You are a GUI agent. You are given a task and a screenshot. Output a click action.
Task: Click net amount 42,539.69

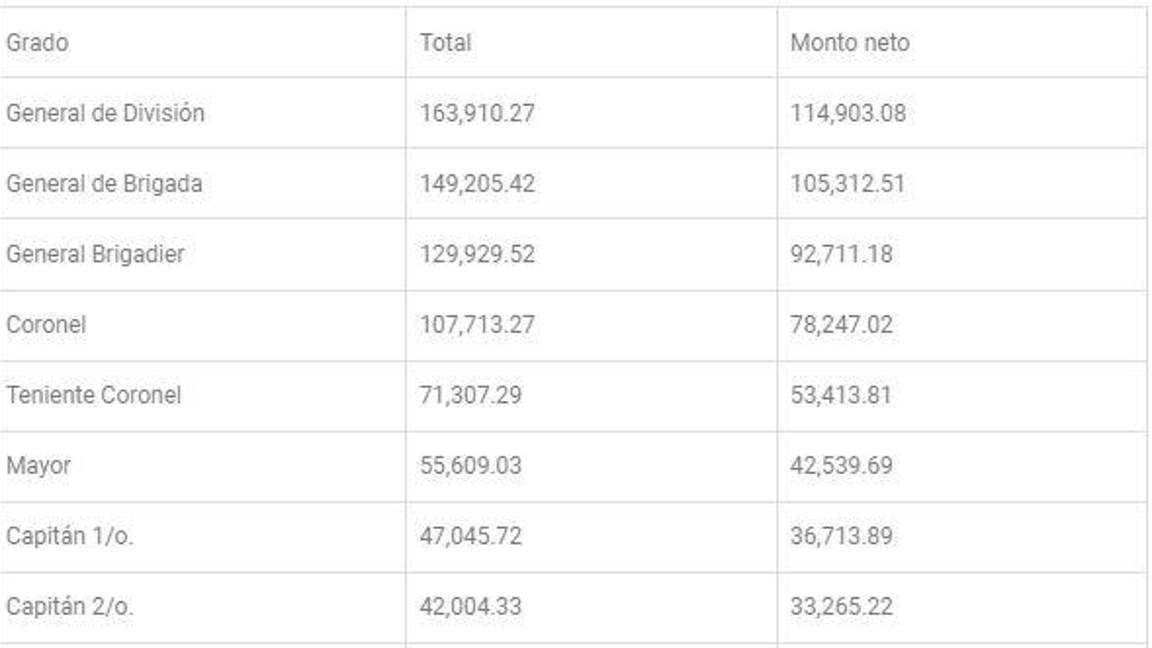841,466
